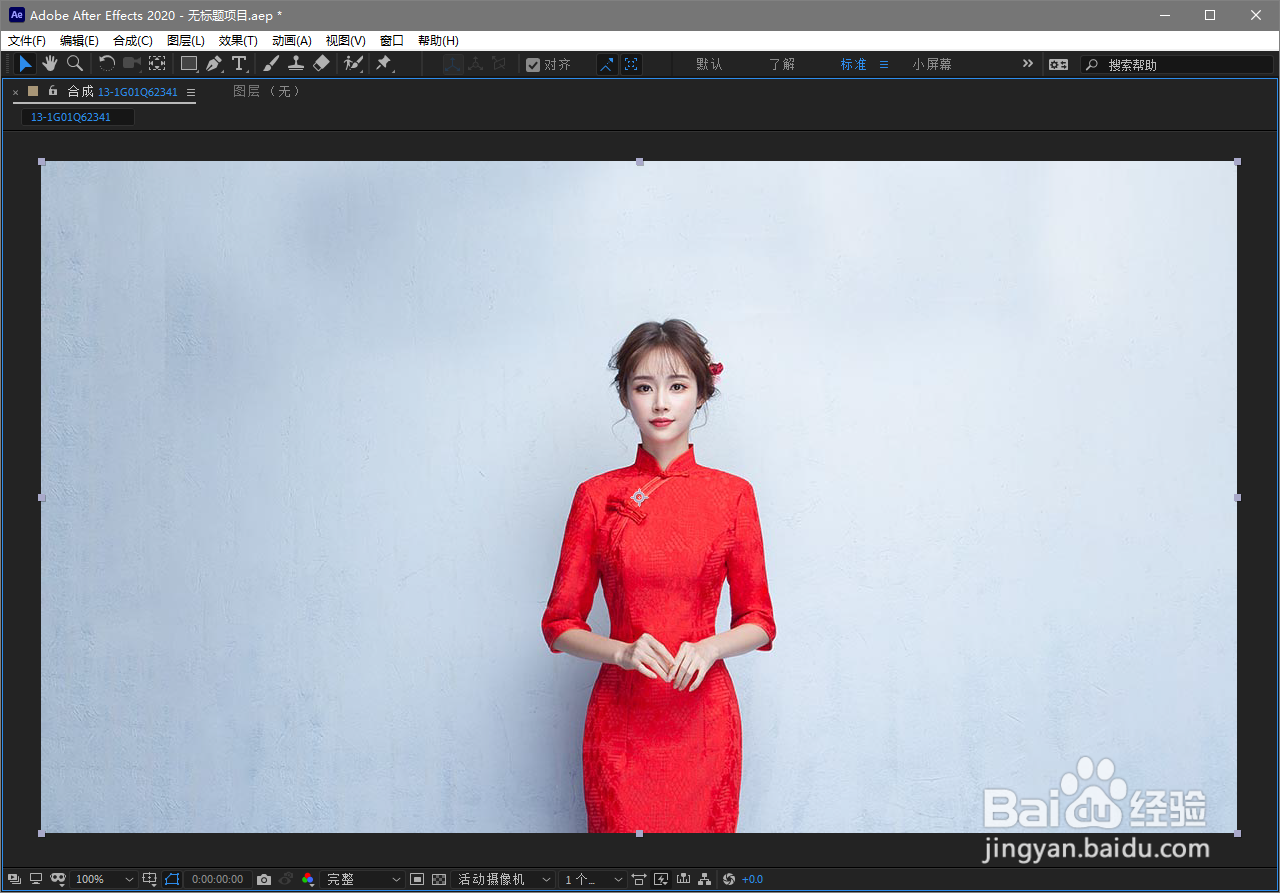Open the 编辑(E) menu

coord(79,41)
